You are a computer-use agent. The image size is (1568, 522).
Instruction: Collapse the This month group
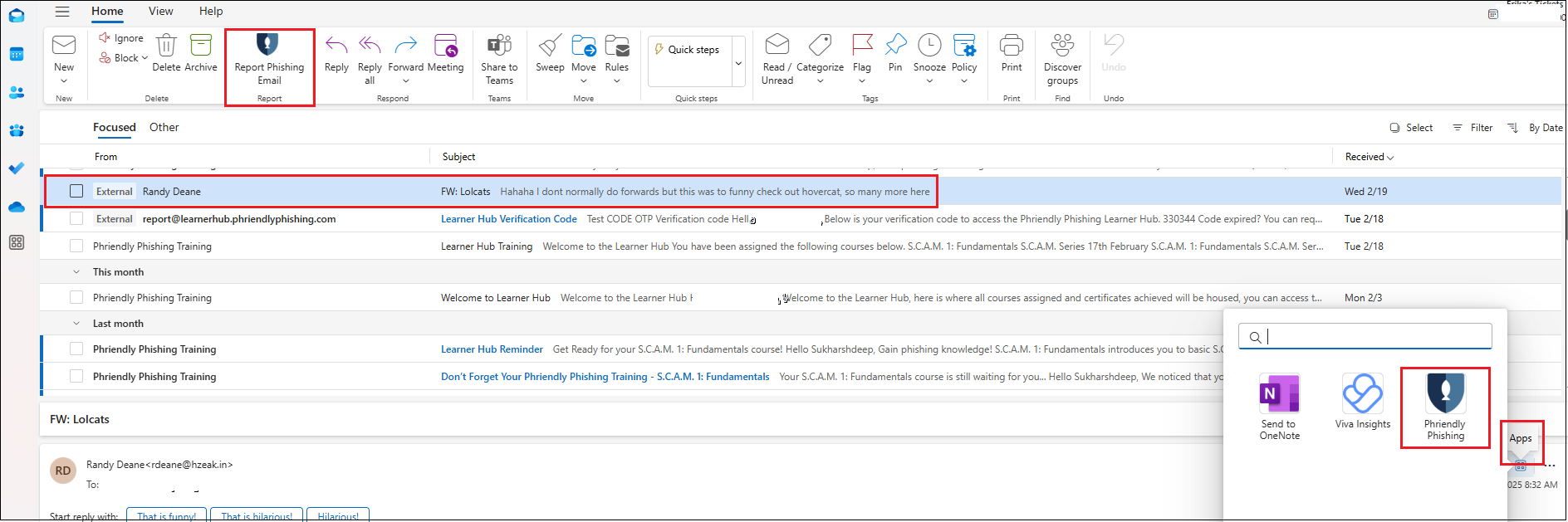(x=76, y=272)
